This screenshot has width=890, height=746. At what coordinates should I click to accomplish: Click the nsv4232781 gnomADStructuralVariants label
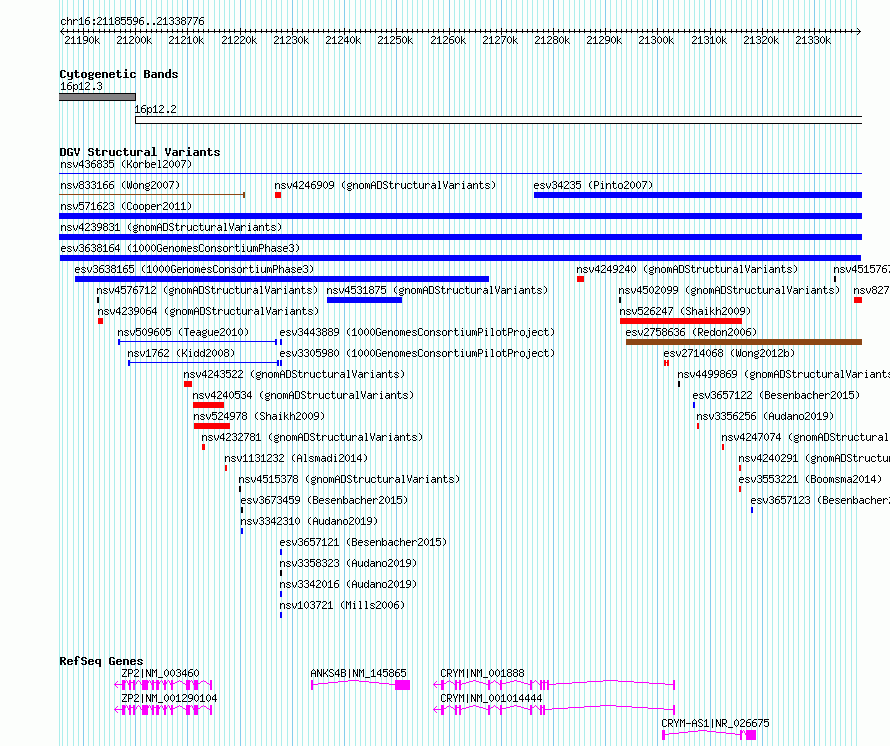click(312, 437)
